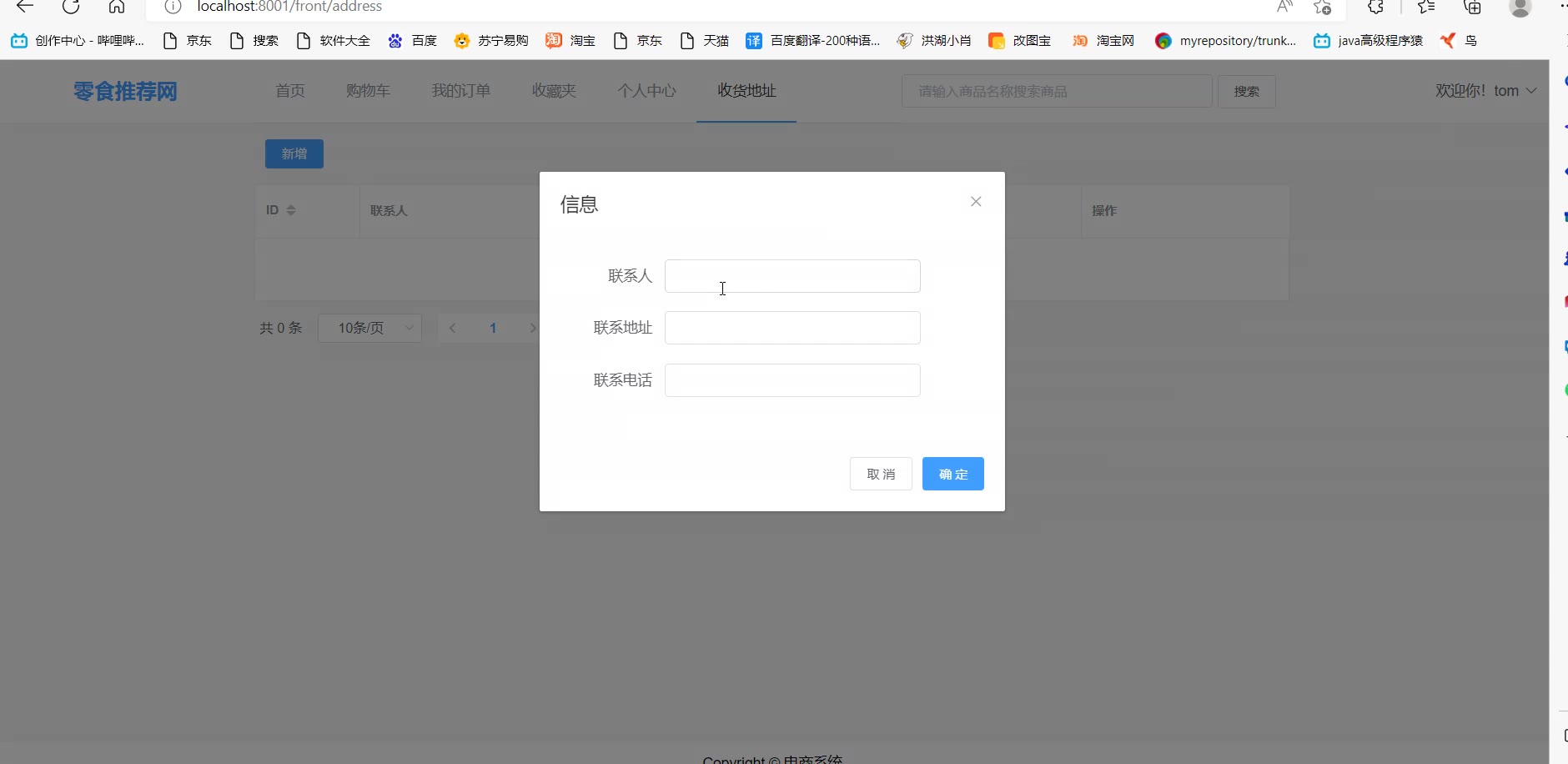Open the 淘宝 bookmark
Image resolution: width=1568 pixels, height=764 pixels.
click(570, 41)
